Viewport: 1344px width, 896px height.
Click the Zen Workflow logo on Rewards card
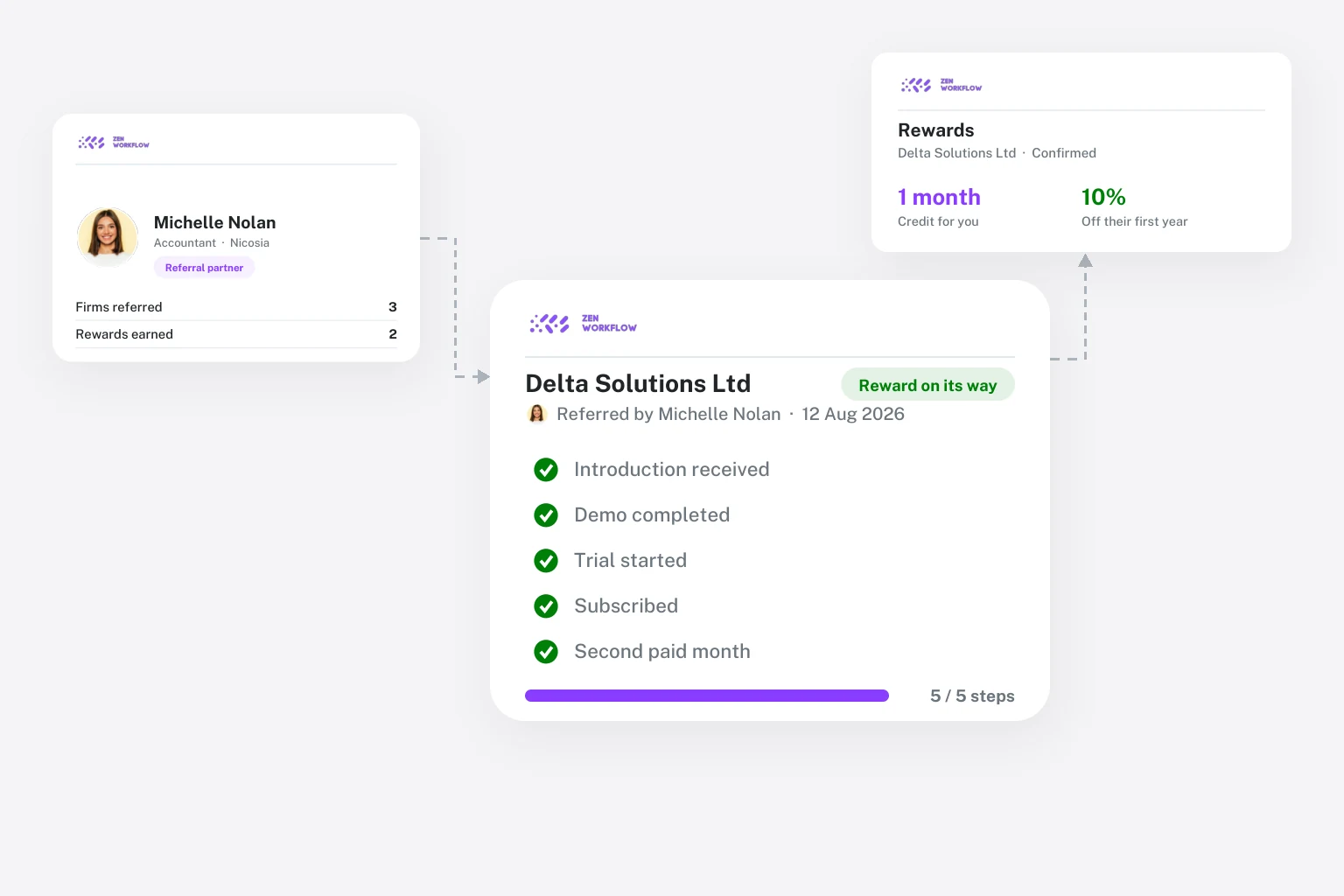click(941, 85)
